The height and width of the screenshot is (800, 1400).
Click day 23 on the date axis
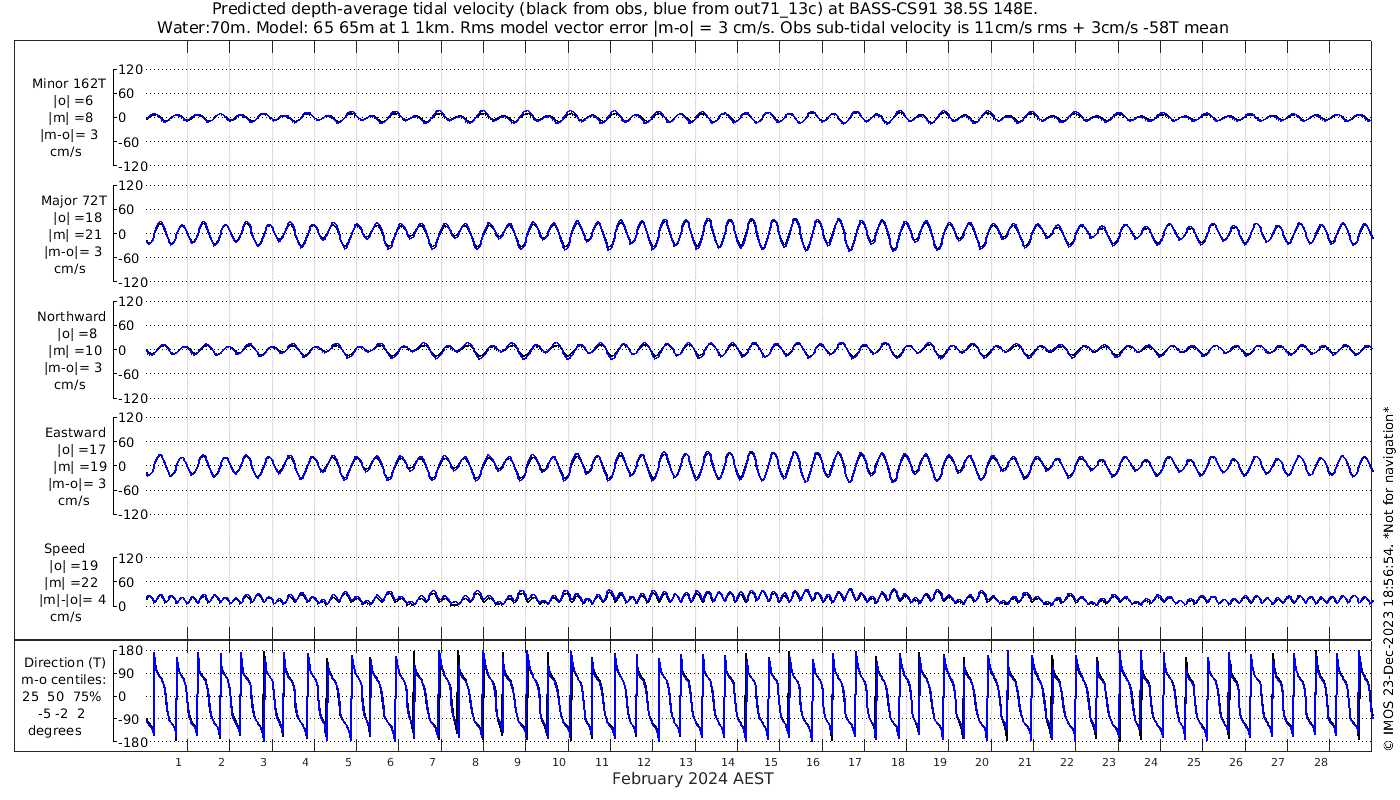coord(1109,762)
